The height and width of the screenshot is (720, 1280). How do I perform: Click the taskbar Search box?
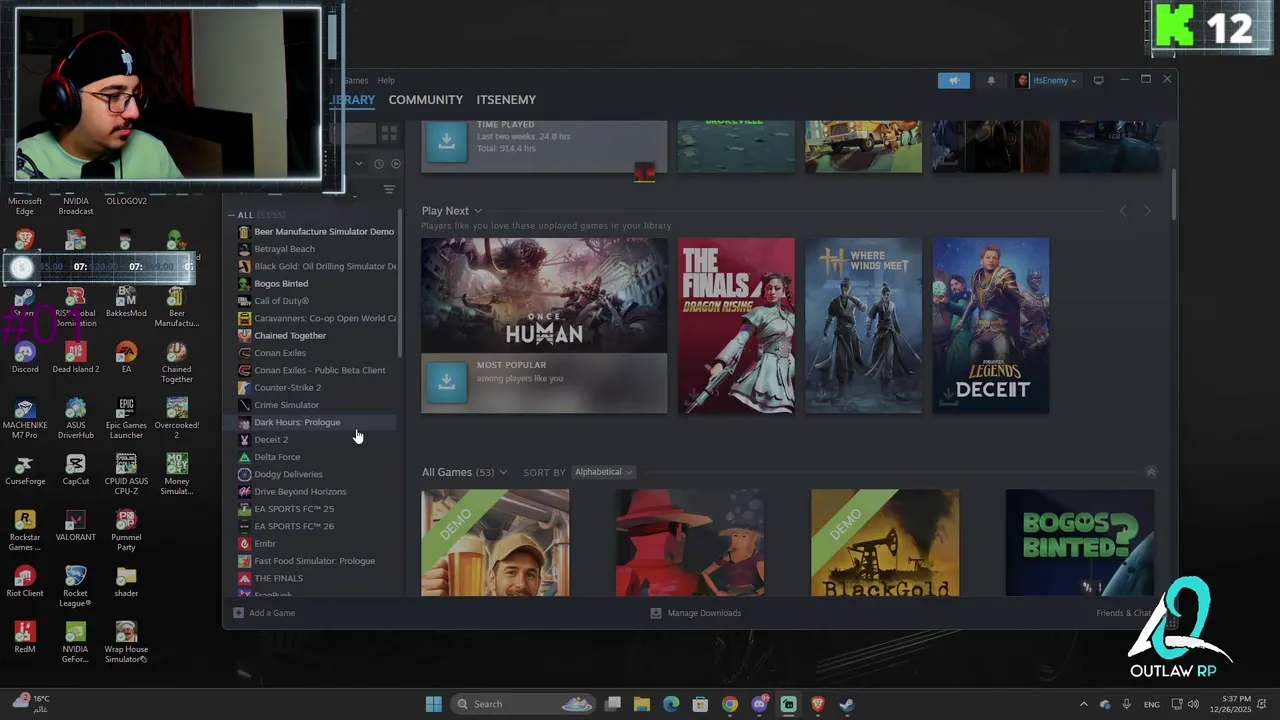(x=524, y=704)
